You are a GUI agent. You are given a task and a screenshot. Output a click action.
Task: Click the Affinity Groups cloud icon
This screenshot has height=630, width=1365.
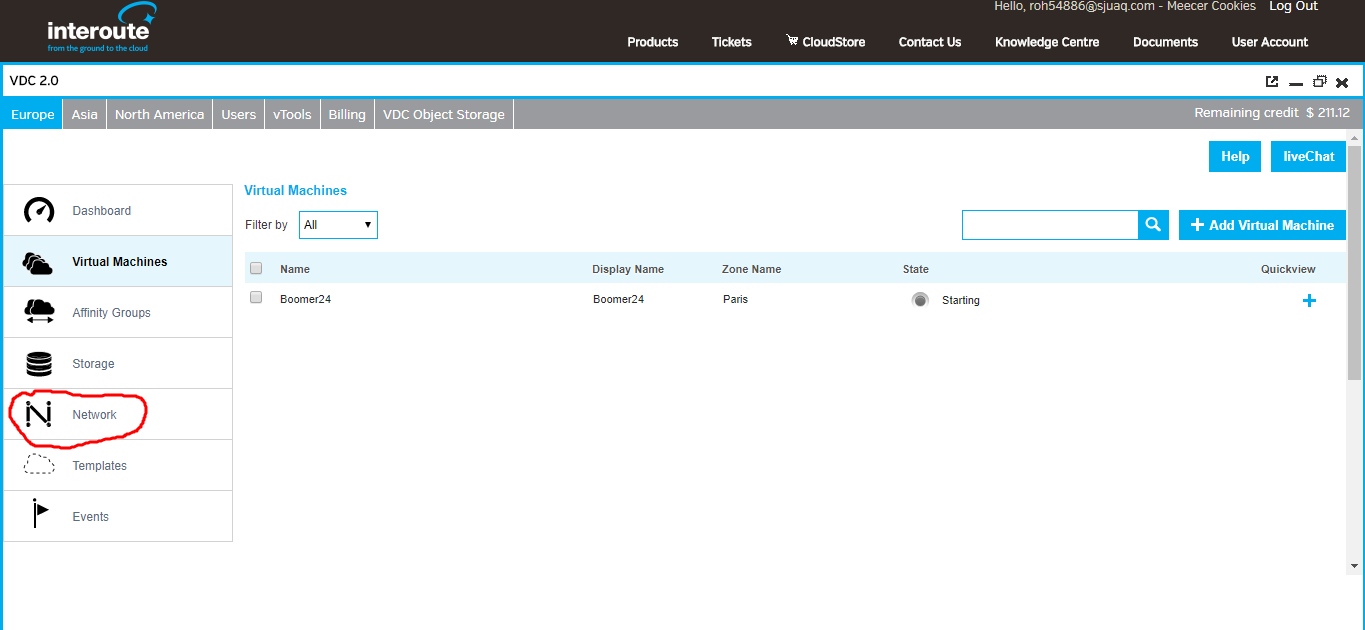(39, 312)
